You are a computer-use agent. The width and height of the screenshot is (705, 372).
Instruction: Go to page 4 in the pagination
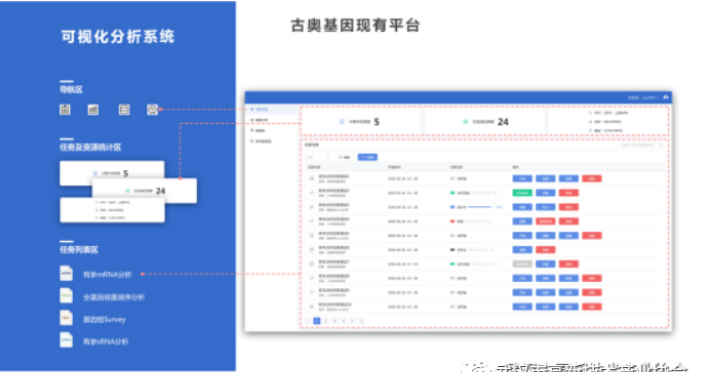[344, 321]
